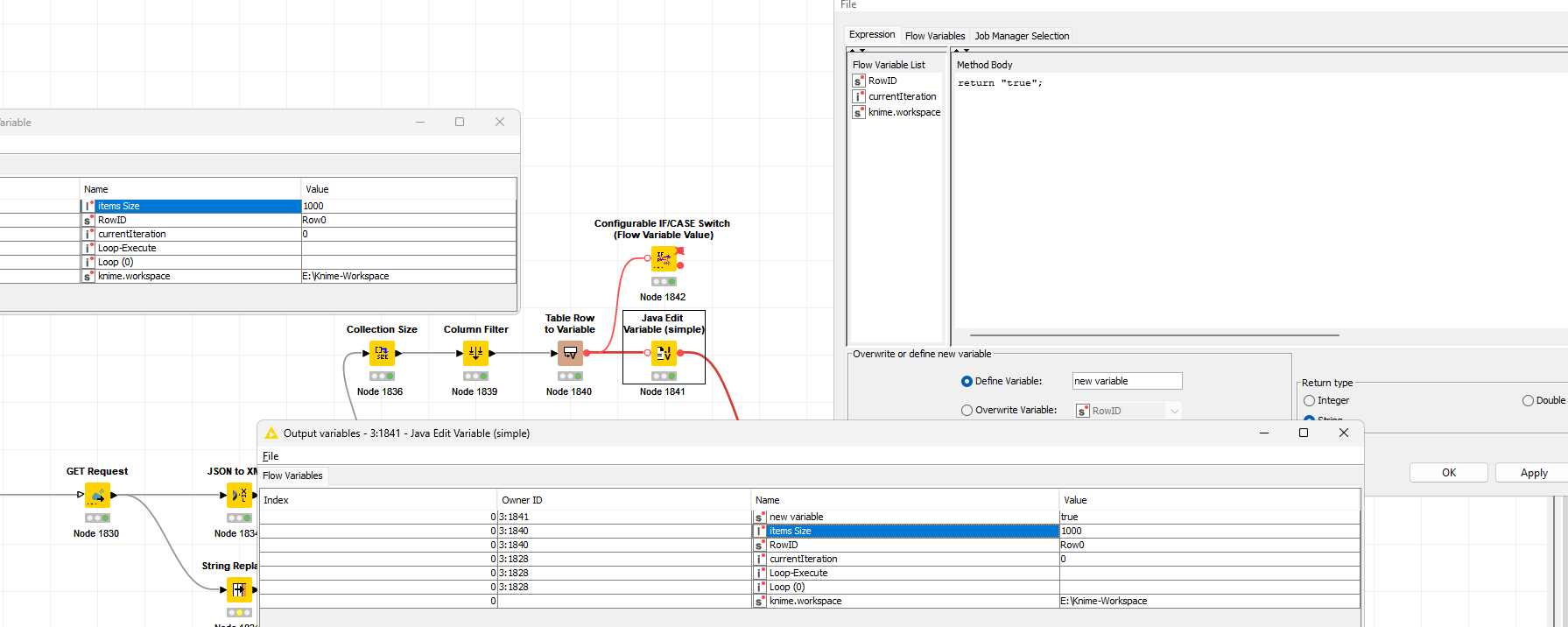Select the Java Edit Variable node icon
Image resolution: width=1568 pixels, height=627 pixels.
coord(664,353)
